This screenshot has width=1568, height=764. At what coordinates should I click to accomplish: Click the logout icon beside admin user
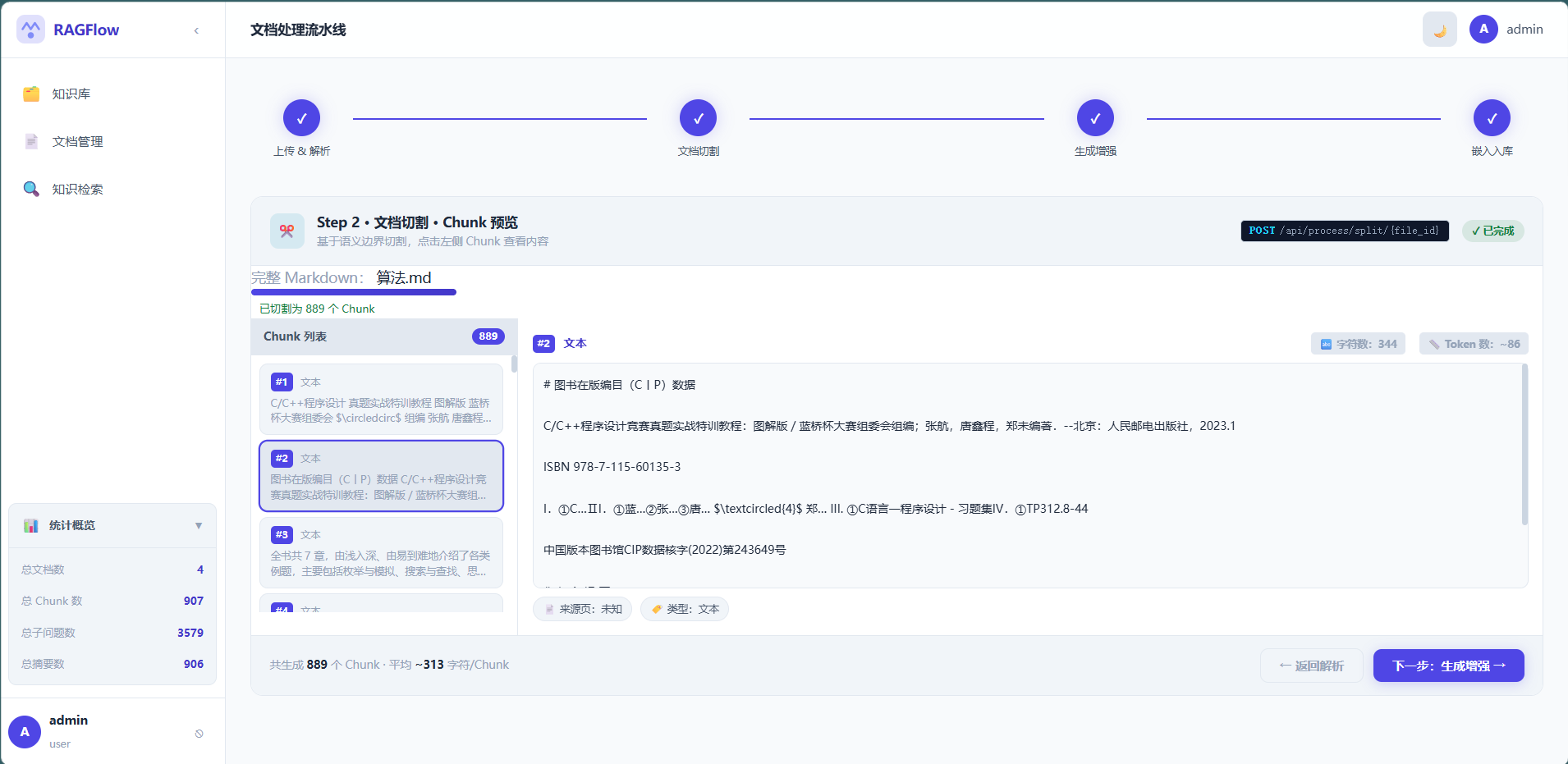coord(199,734)
